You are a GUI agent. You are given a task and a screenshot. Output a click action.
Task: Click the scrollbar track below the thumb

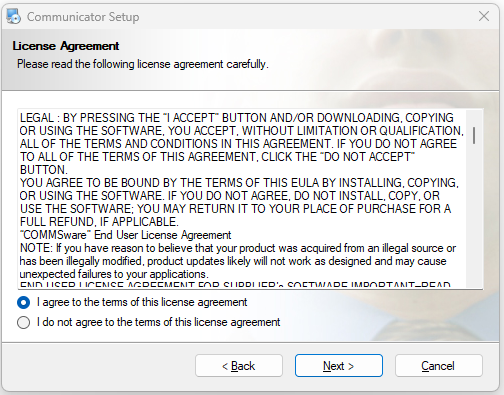pyautogui.click(x=474, y=217)
